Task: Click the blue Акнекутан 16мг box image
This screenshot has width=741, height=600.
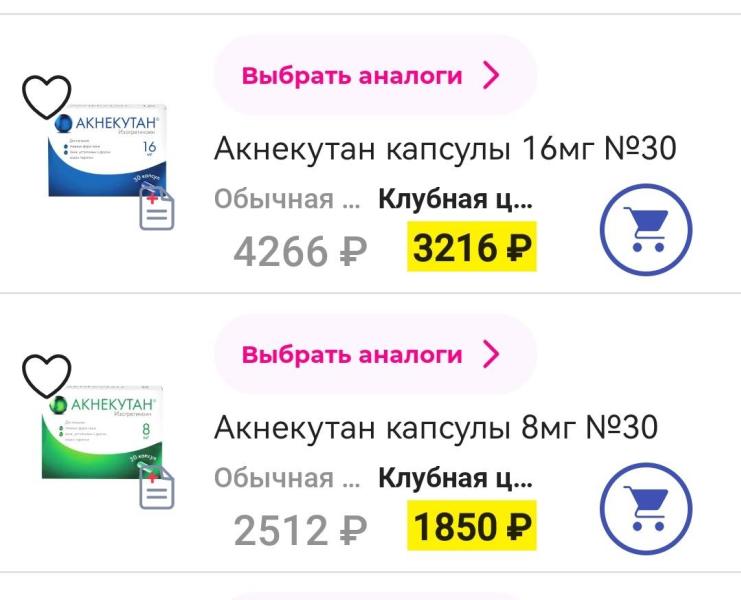Action: (110, 150)
